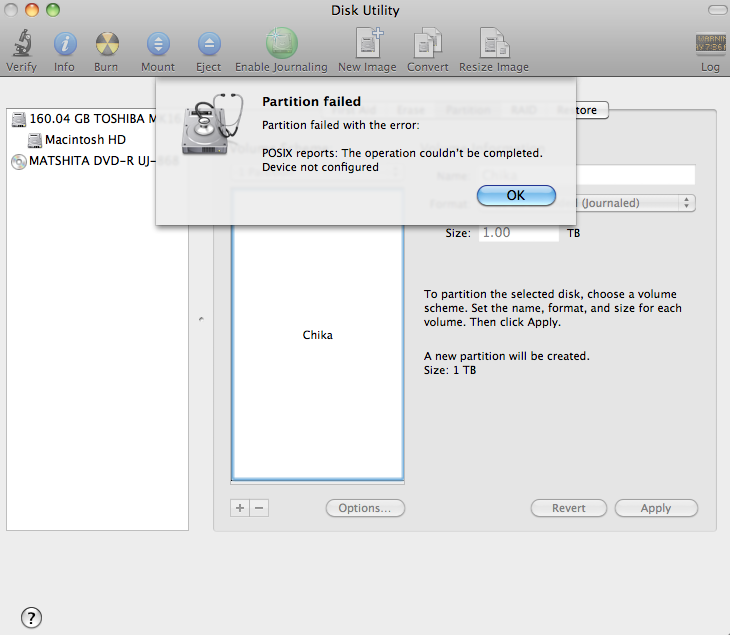Remove partition with minus button
730x635 pixels.
pos(259,508)
